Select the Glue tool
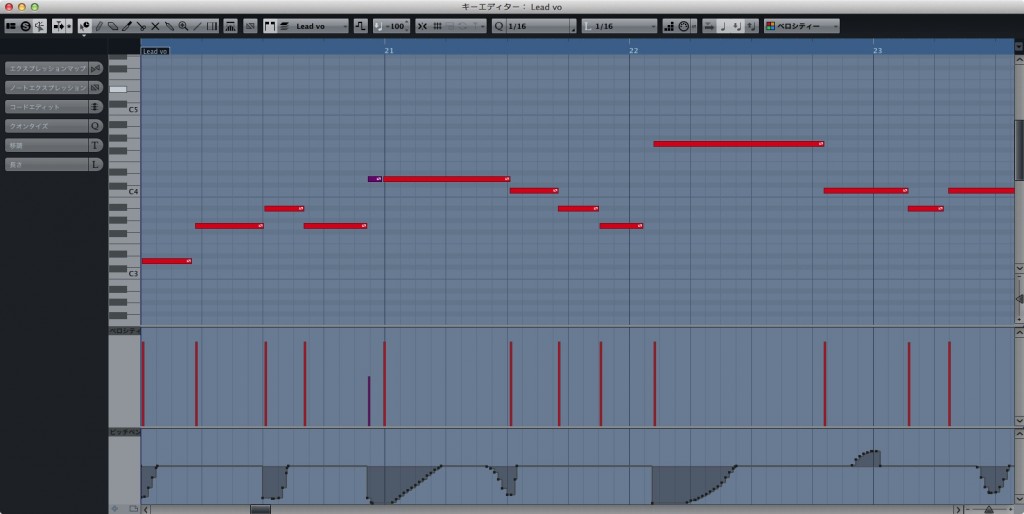1024x514 pixels. tap(169, 26)
